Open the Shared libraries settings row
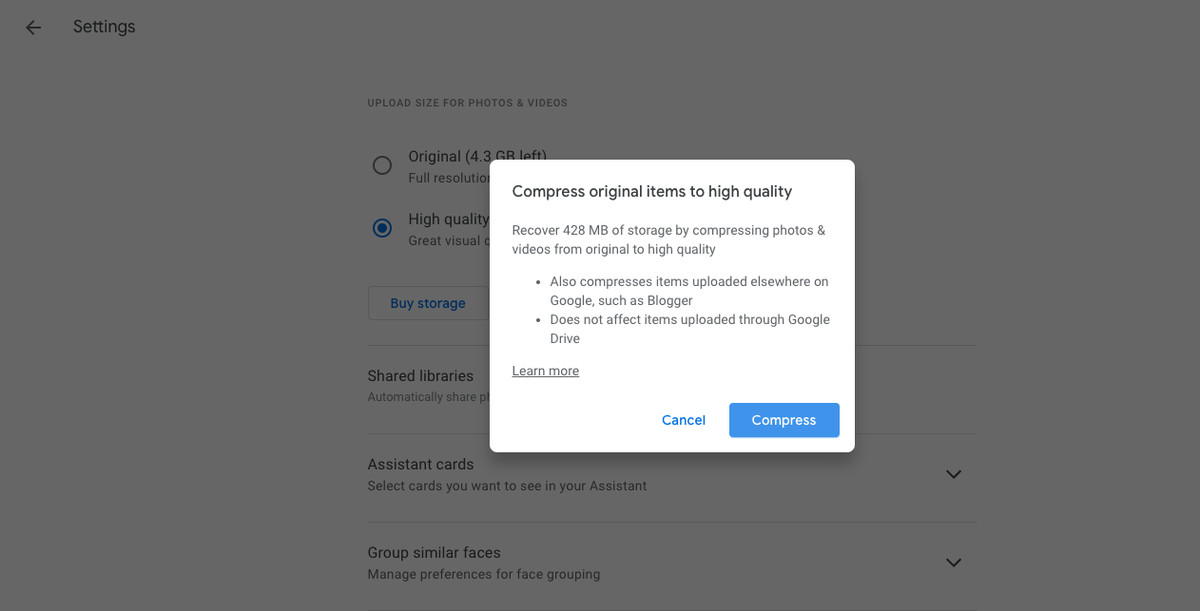Screen dimensions: 1200x611 [x=420, y=376]
